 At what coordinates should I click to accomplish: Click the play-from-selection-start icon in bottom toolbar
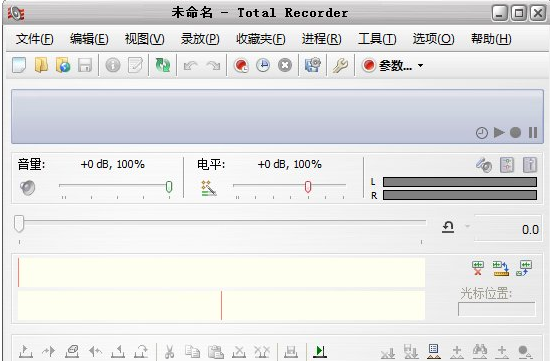tap(26, 351)
